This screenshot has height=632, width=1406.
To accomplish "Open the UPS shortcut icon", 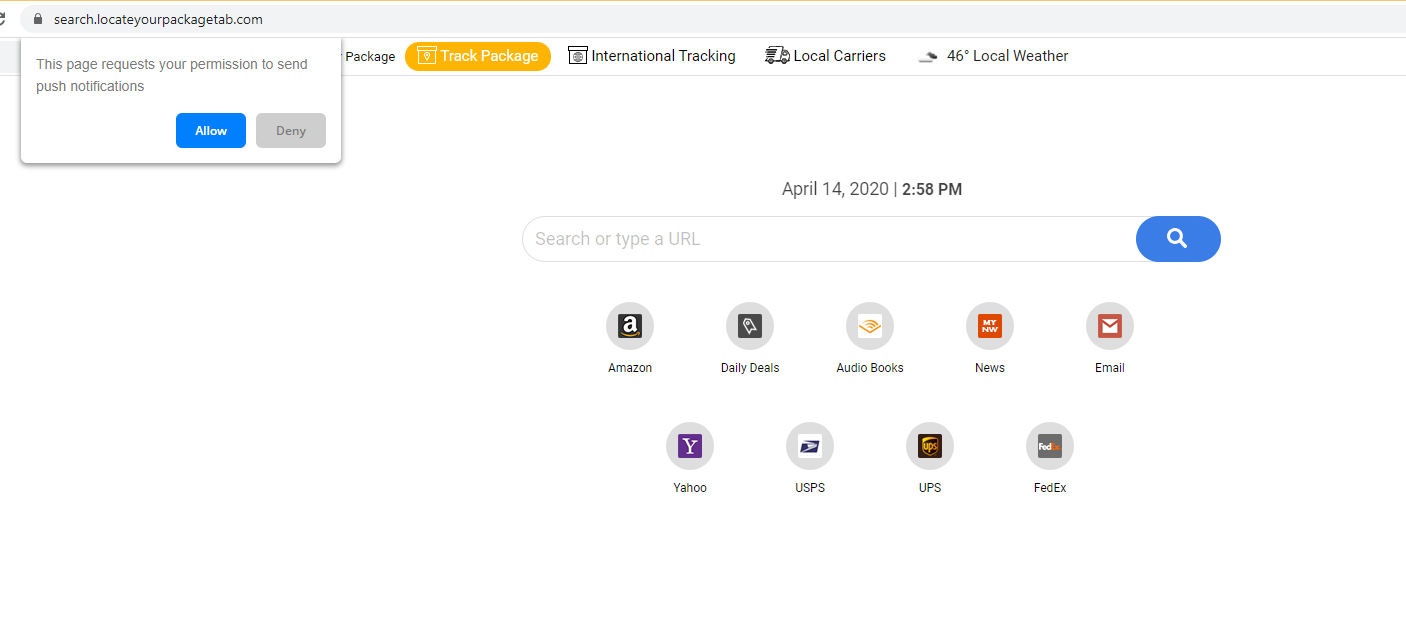I will tap(930, 446).
